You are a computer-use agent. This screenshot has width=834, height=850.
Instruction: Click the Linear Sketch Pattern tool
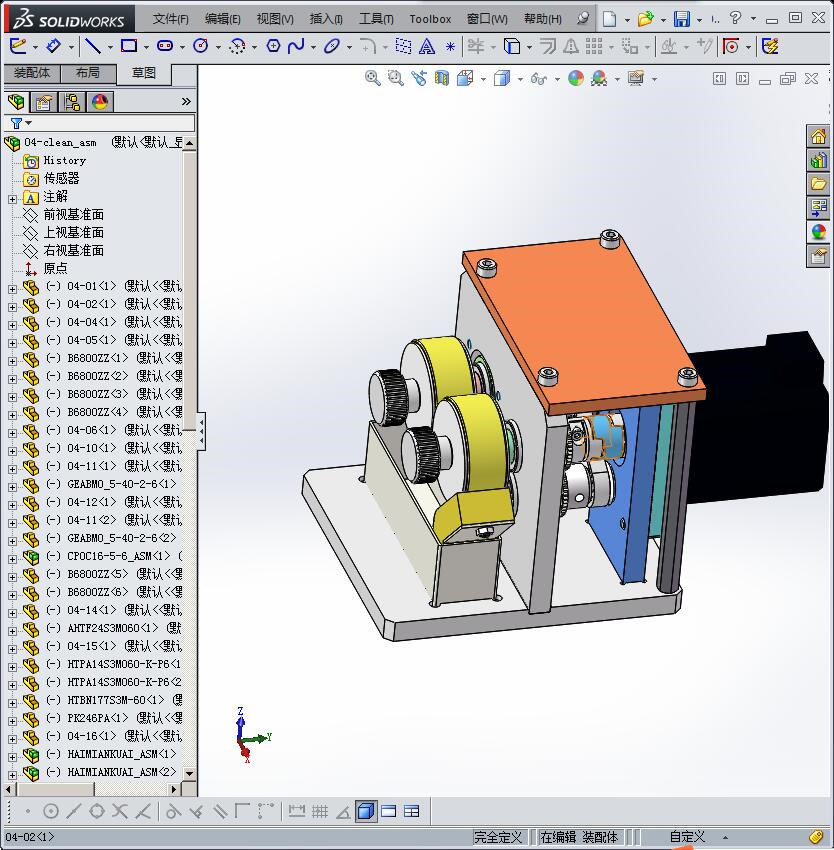pos(594,46)
